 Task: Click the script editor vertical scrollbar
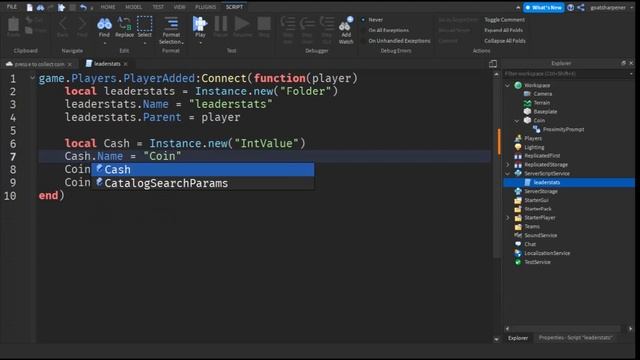click(x=496, y=167)
